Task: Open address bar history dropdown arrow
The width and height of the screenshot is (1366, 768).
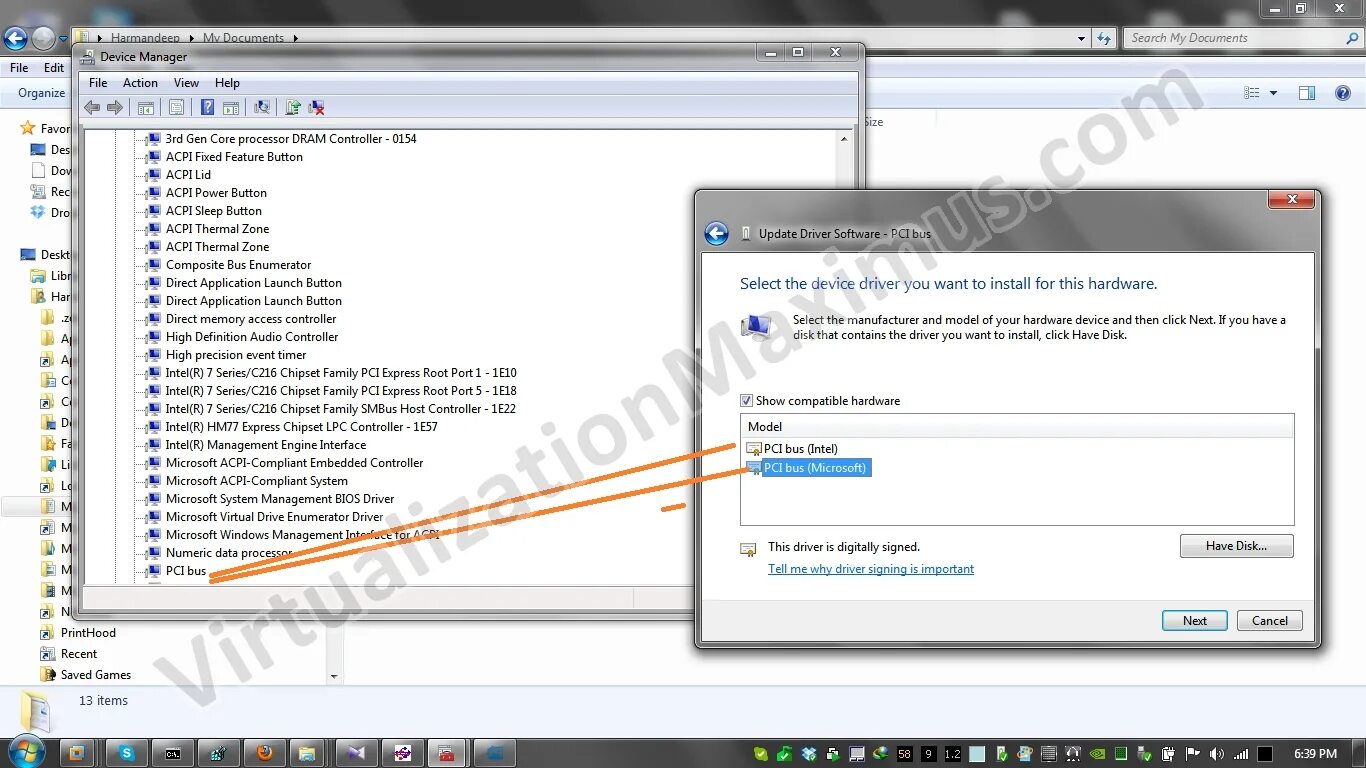Action: click(1081, 38)
